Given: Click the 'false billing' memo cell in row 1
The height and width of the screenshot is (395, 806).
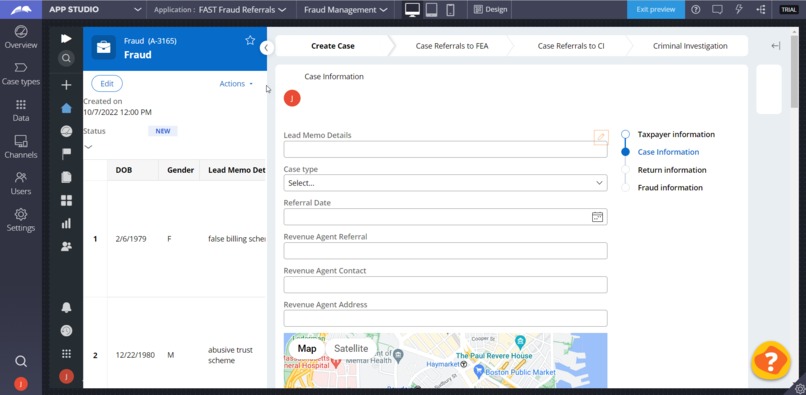Looking at the screenshot, I should point(236,239).
